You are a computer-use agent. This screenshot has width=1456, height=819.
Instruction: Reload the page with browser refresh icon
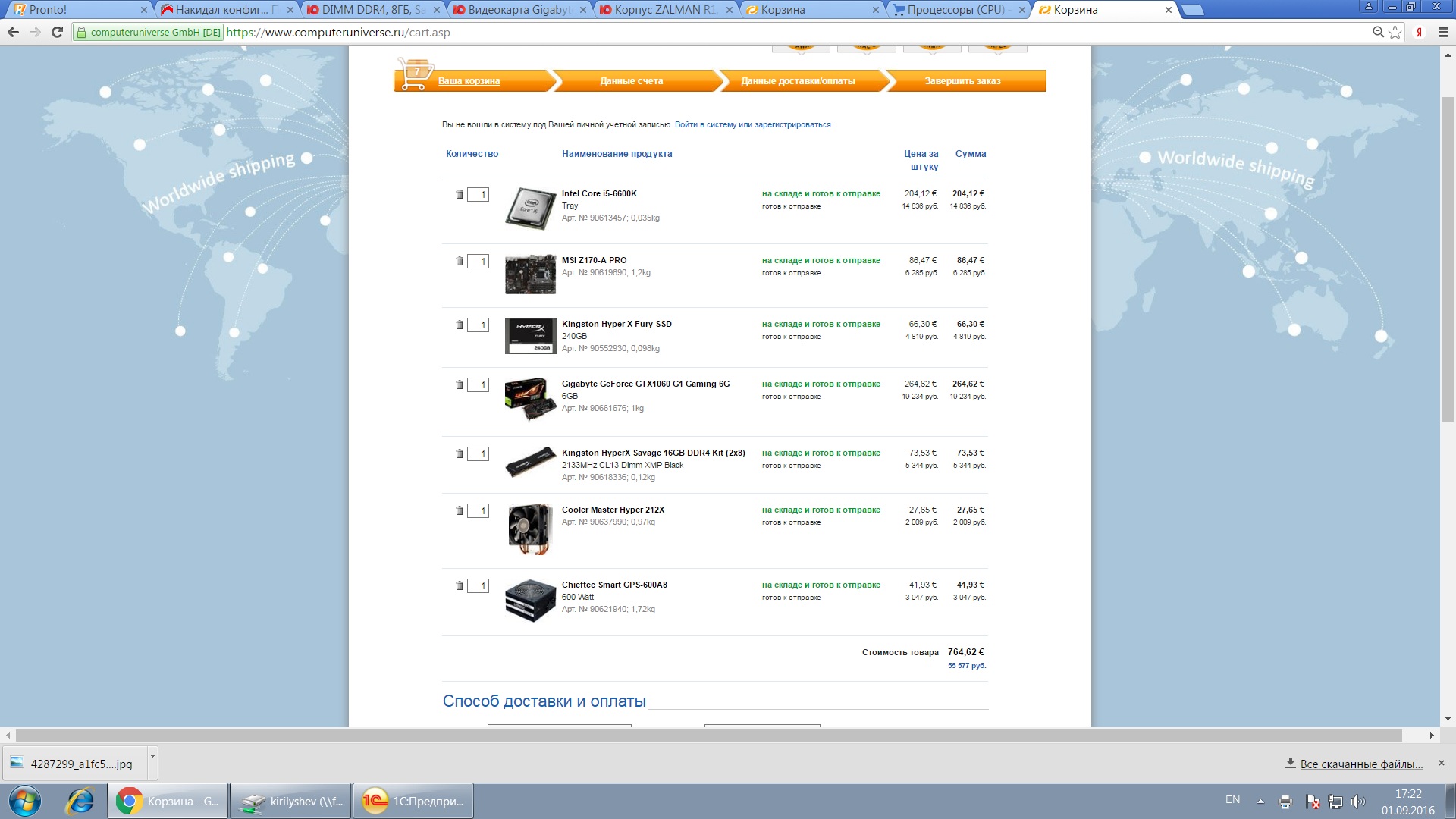pyautogui.click(x=57, y=32)
